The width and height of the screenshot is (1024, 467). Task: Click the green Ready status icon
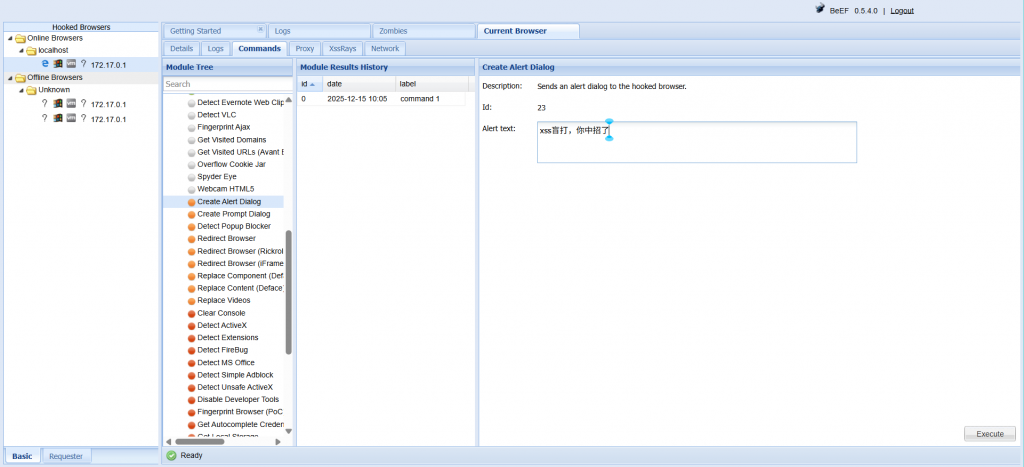(171, 455)
